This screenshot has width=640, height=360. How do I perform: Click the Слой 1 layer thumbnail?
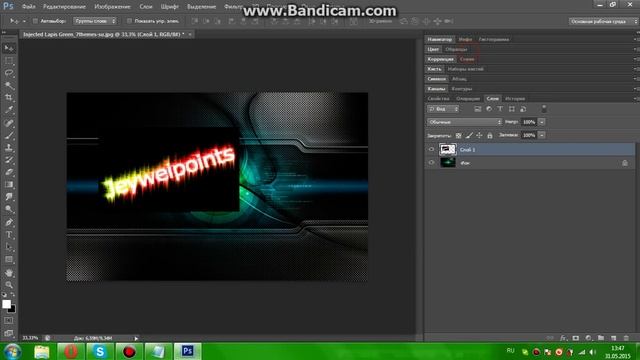click(x=448, y=149)
